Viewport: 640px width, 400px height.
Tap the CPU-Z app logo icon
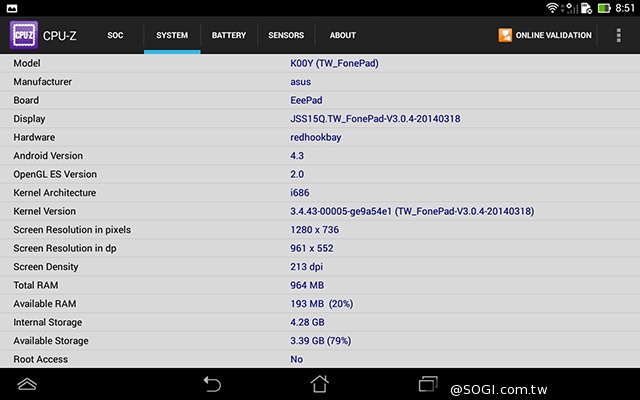pyautogui.click(x=24, y=35)
